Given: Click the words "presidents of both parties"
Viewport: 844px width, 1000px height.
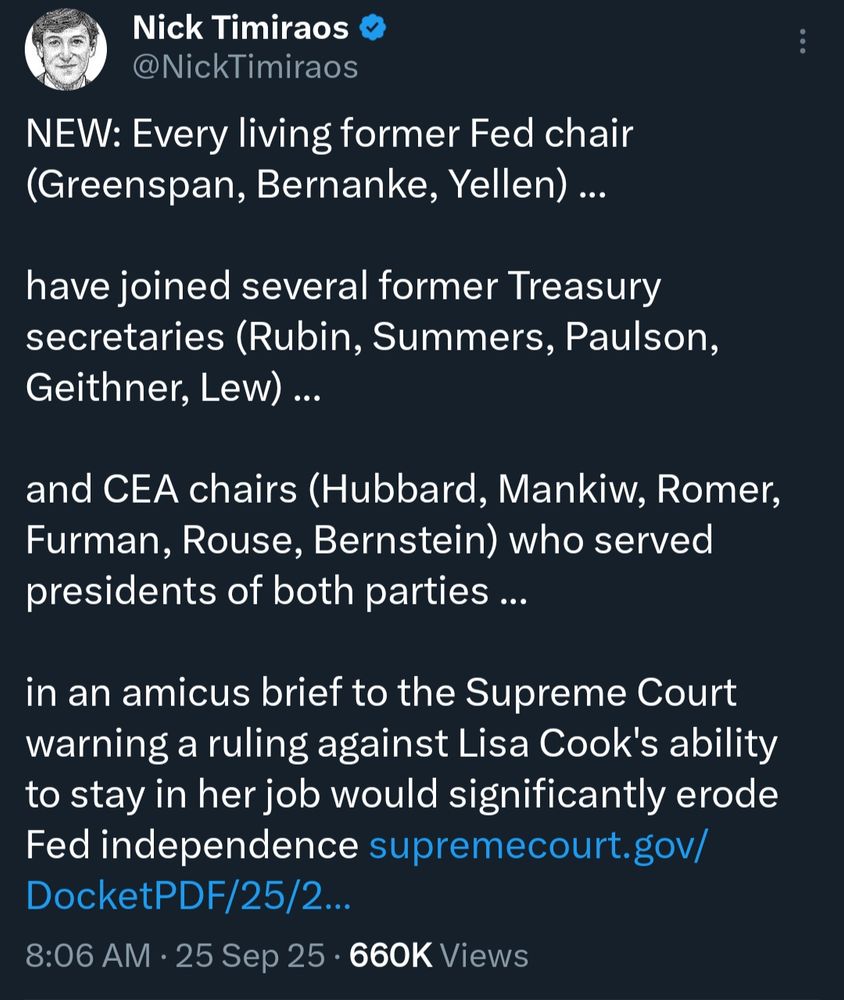Looking at the screenshot, I should click(x=256, y=592).
